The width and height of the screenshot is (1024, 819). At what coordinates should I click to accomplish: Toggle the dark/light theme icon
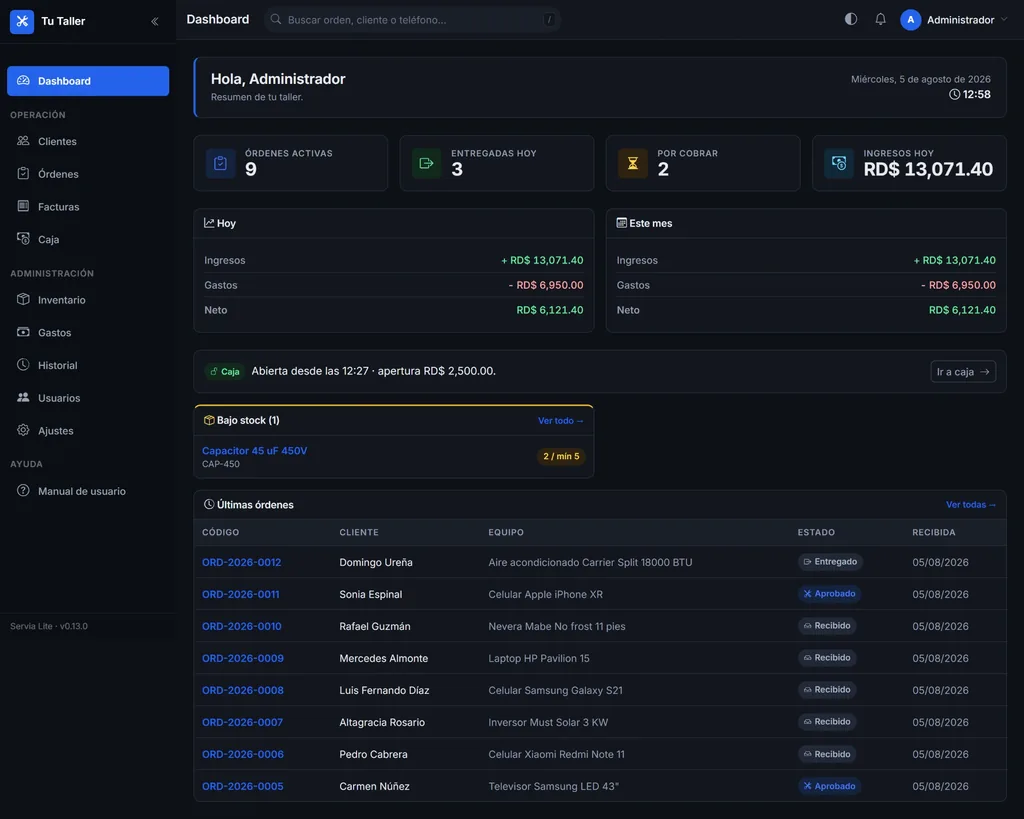(850, 19)
